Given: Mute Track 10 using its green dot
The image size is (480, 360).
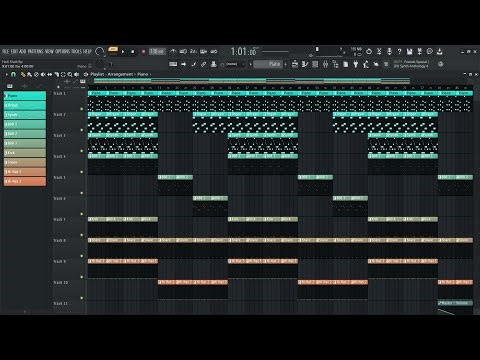Looking at the screenshot, I should [x=82, y=298].
